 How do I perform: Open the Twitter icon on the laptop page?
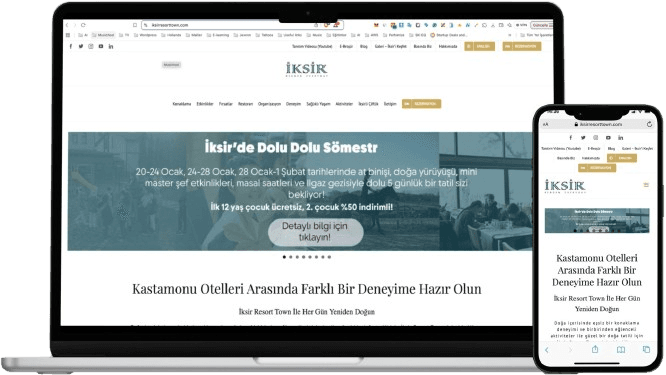81,46
